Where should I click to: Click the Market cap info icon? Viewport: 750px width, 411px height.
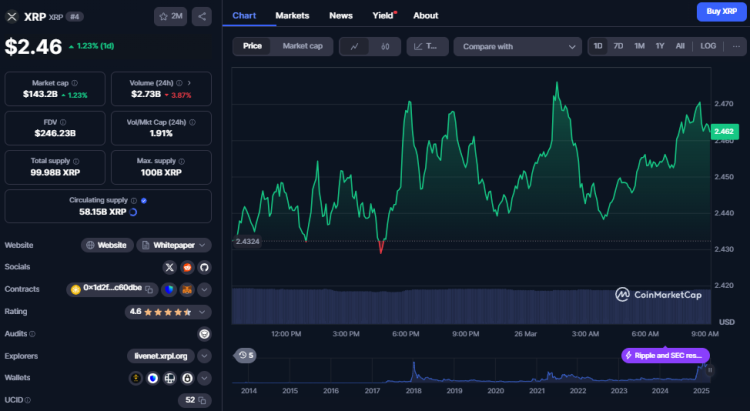tap(75, 83)
